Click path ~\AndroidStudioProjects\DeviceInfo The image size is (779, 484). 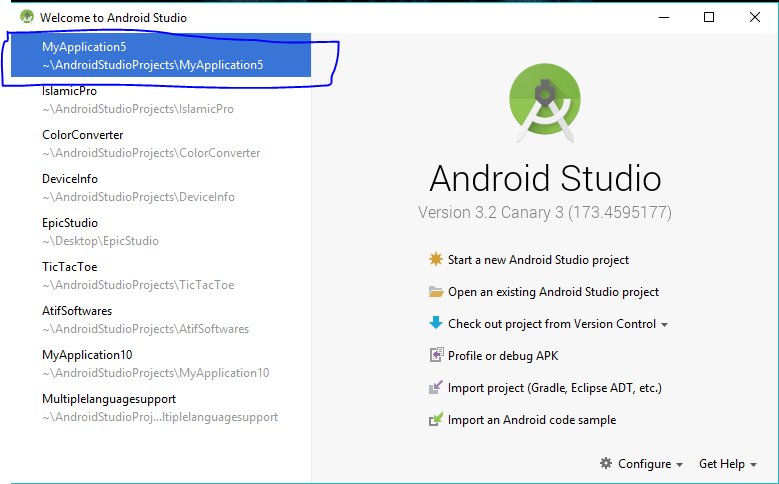point(138,197)
